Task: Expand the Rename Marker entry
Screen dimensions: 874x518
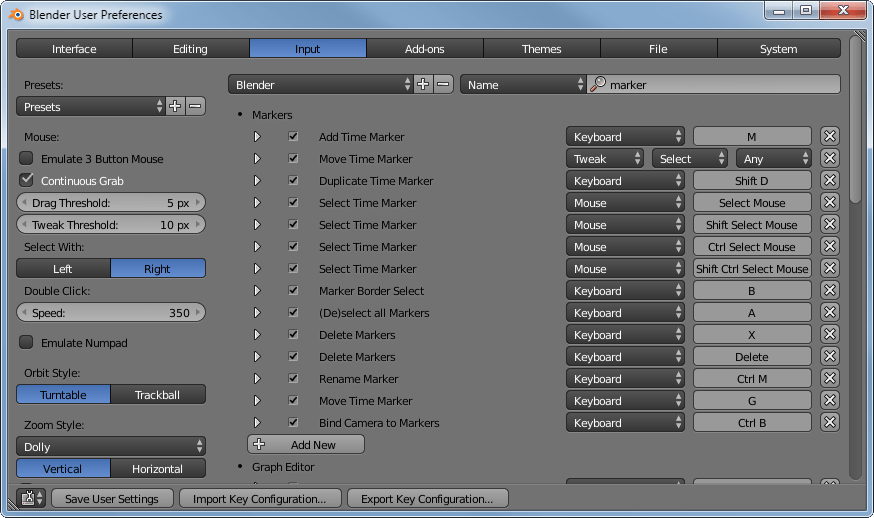Action: click(257, 379)
